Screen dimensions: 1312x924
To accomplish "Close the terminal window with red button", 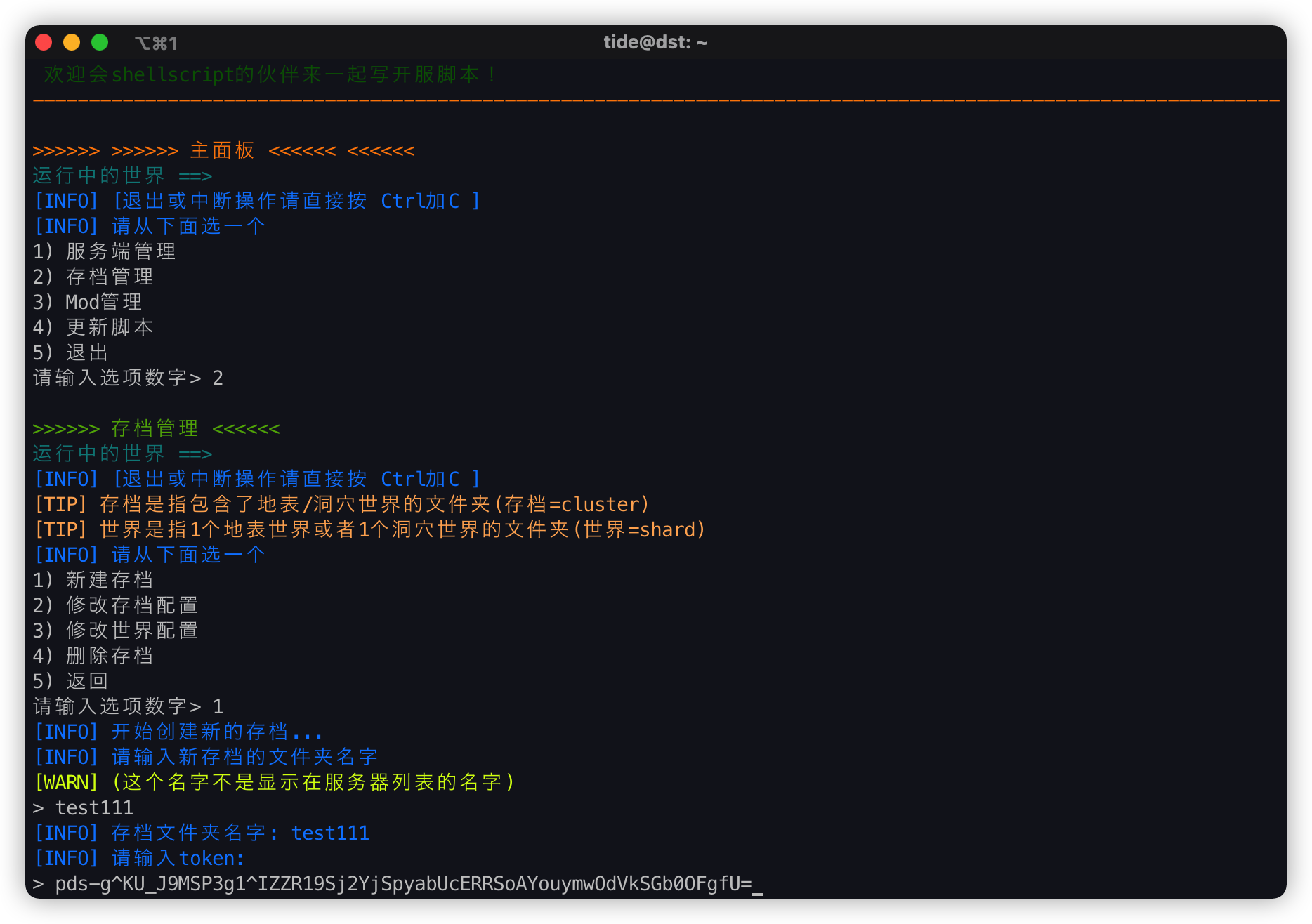I will (x=44, y=42).
